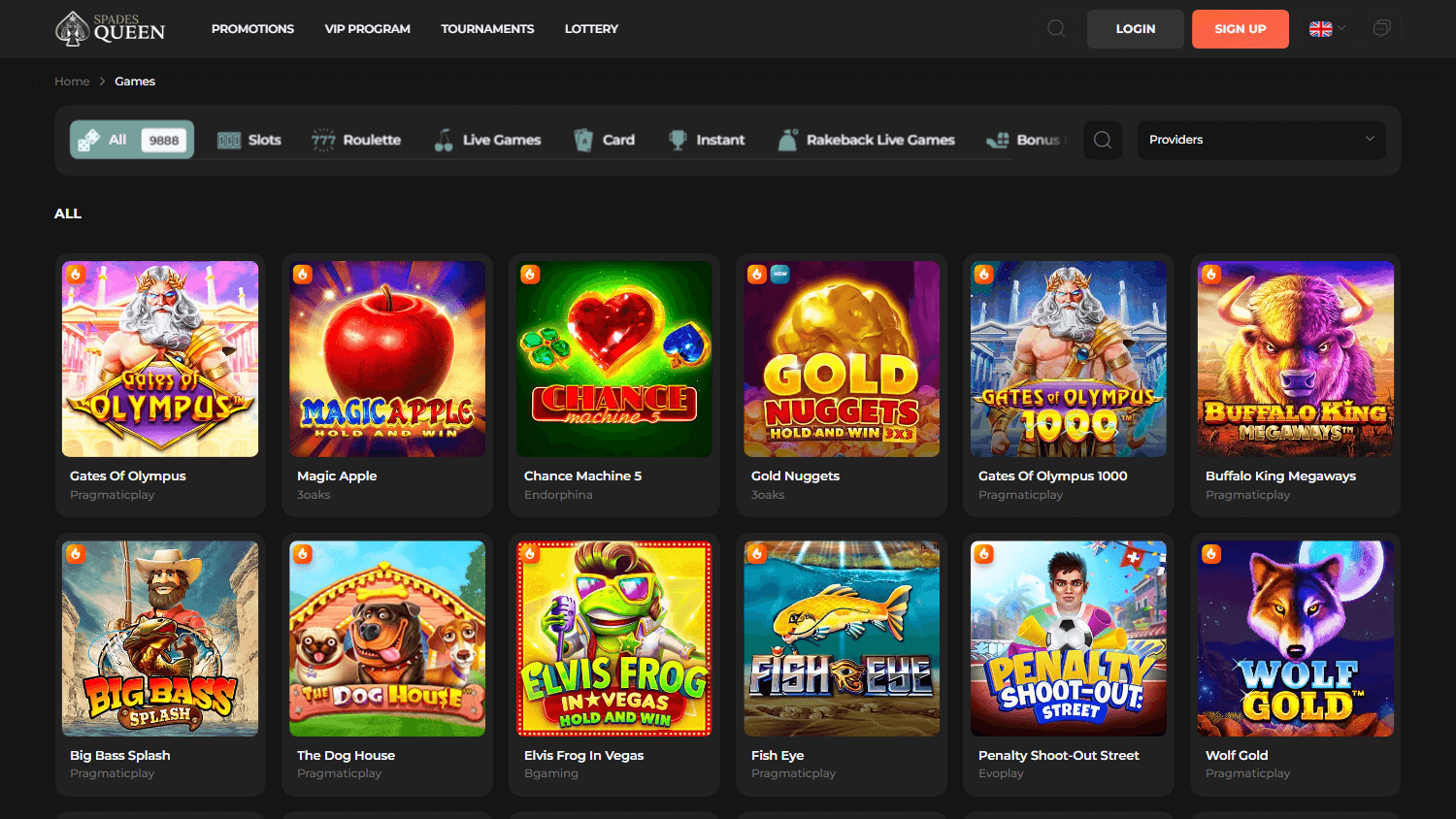Switch to the Instant tab
Viewport: 1456px width, 819px height.
coord(707,140)
